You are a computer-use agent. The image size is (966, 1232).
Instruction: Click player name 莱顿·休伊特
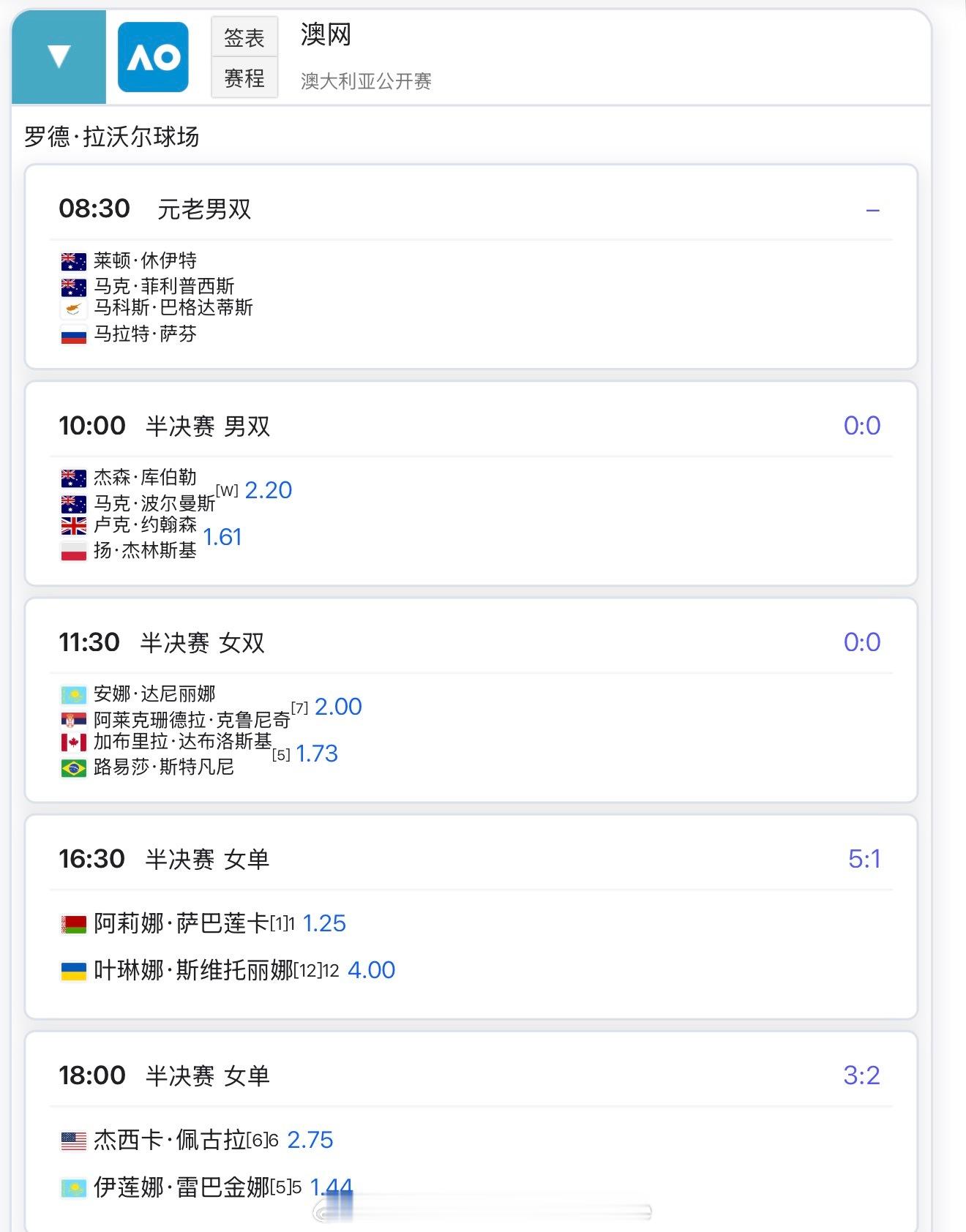click(x=145, y=260)
